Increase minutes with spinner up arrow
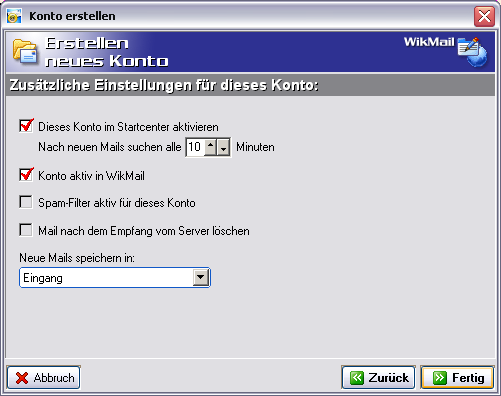Image resolution: width=501 pixels, height=396 pixels. pyautogui.click(x=210, y=147)
